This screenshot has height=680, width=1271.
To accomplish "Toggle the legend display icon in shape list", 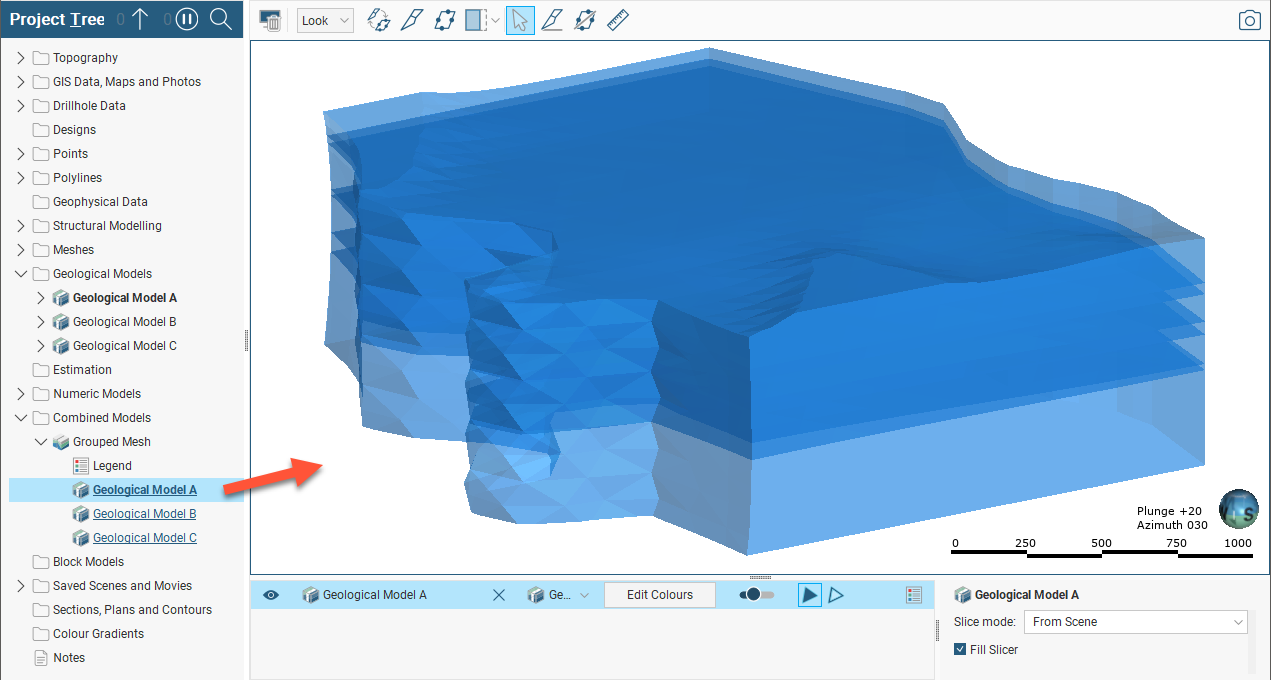I will (x=913, y=595).
